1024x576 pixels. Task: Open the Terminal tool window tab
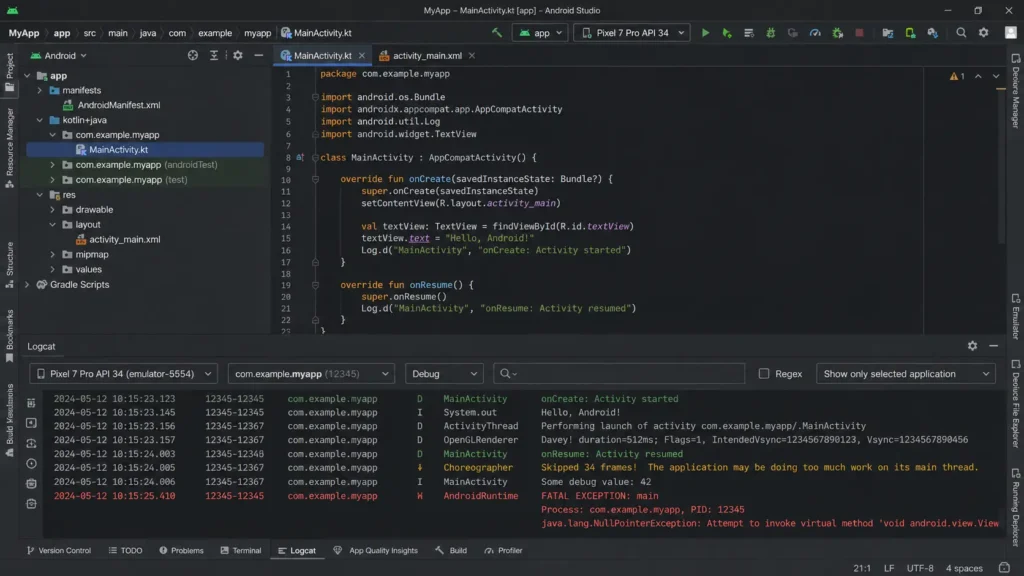pyautogui.click(x=241, y=551)
